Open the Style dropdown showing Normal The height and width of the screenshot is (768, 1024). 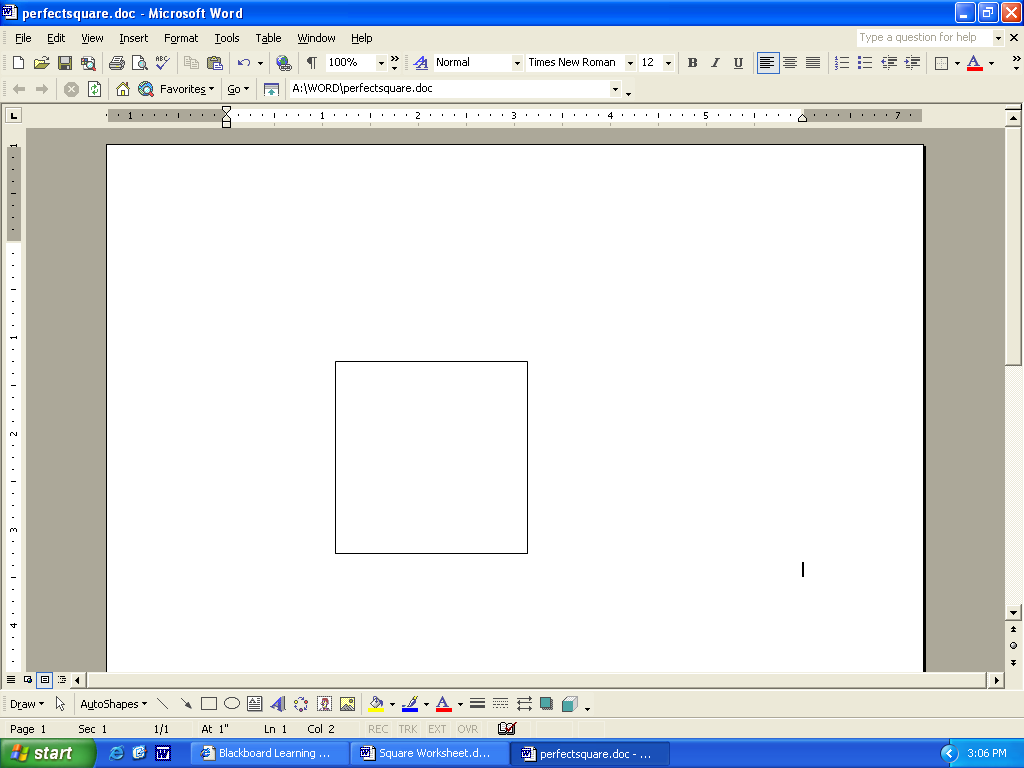tap(517, 63)
